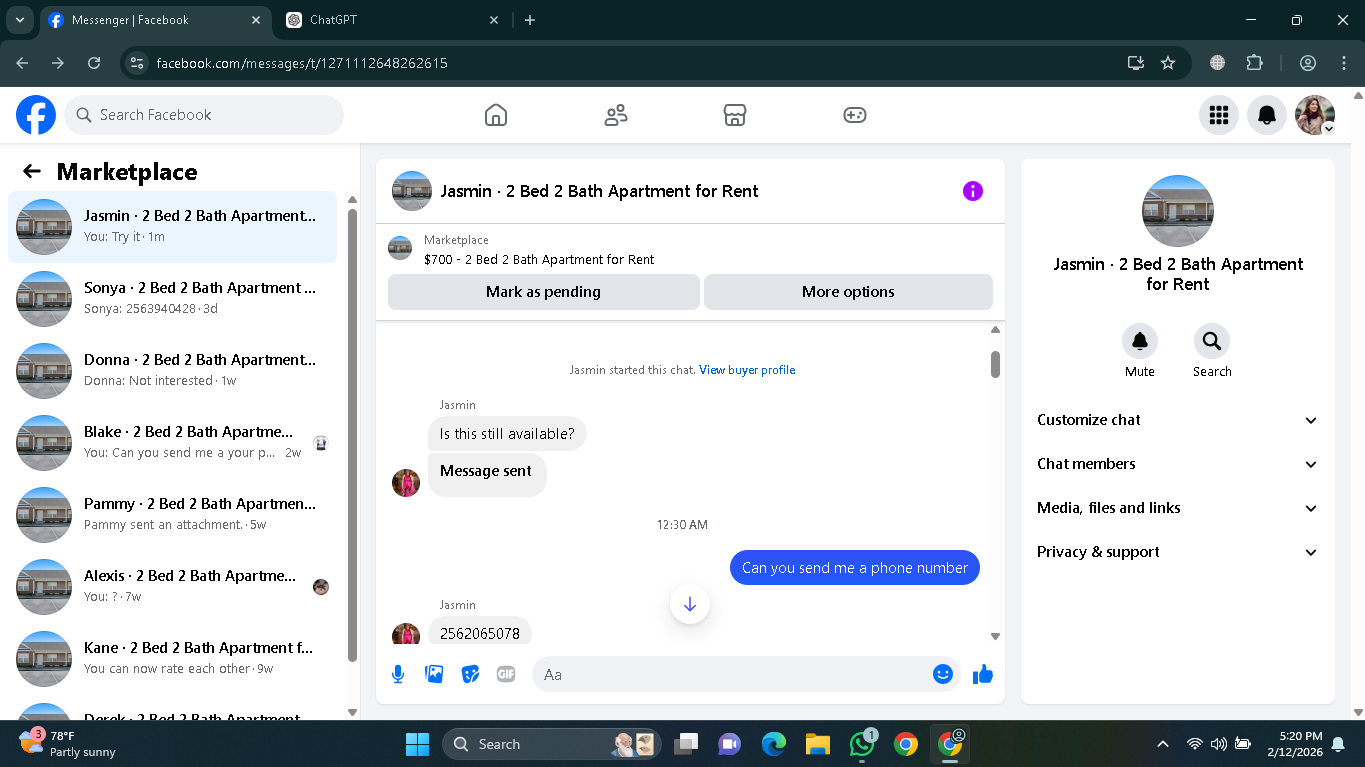
Task: Click the conversation list scrollbar
Action: click(352, 435)
